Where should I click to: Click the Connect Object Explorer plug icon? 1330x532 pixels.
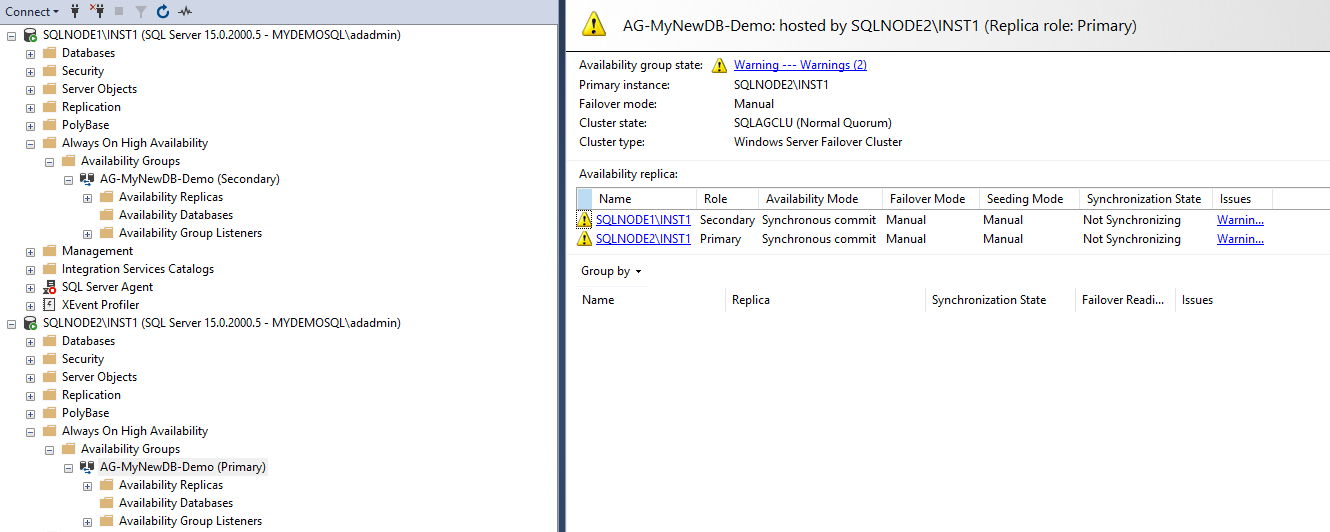[x=75, y=11]
